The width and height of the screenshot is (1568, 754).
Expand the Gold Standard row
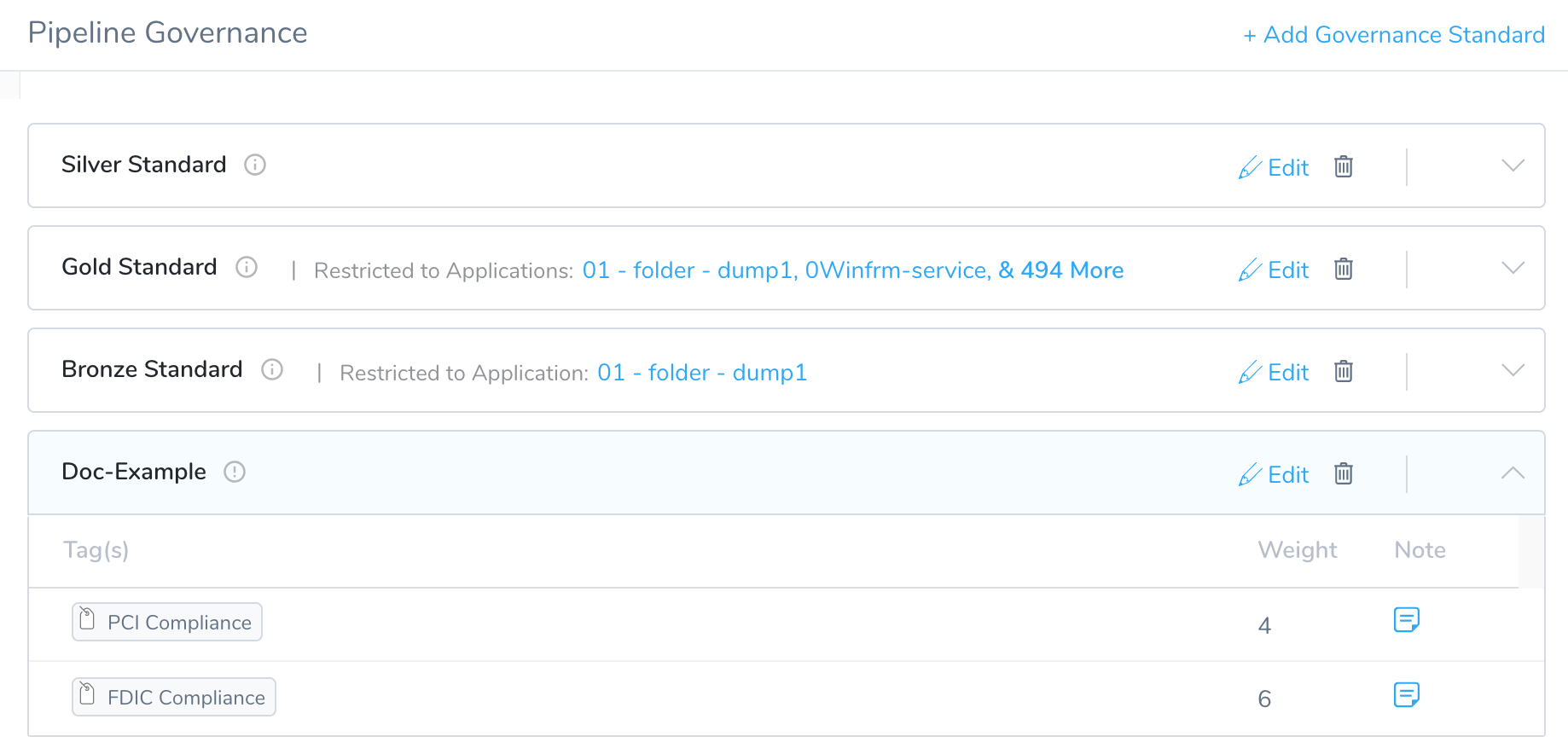click(1513, 268)
